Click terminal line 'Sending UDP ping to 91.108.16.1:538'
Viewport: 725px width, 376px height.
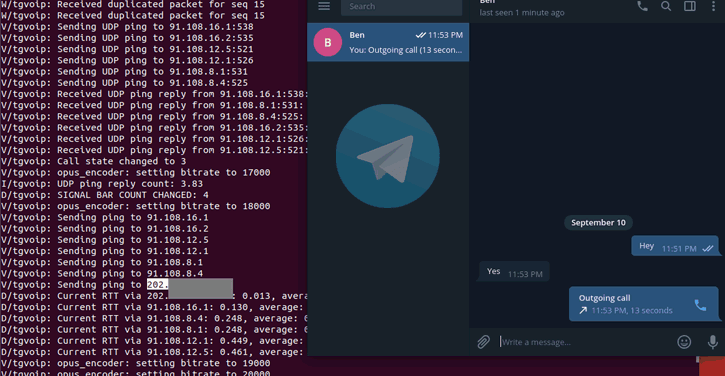point(127,27)
